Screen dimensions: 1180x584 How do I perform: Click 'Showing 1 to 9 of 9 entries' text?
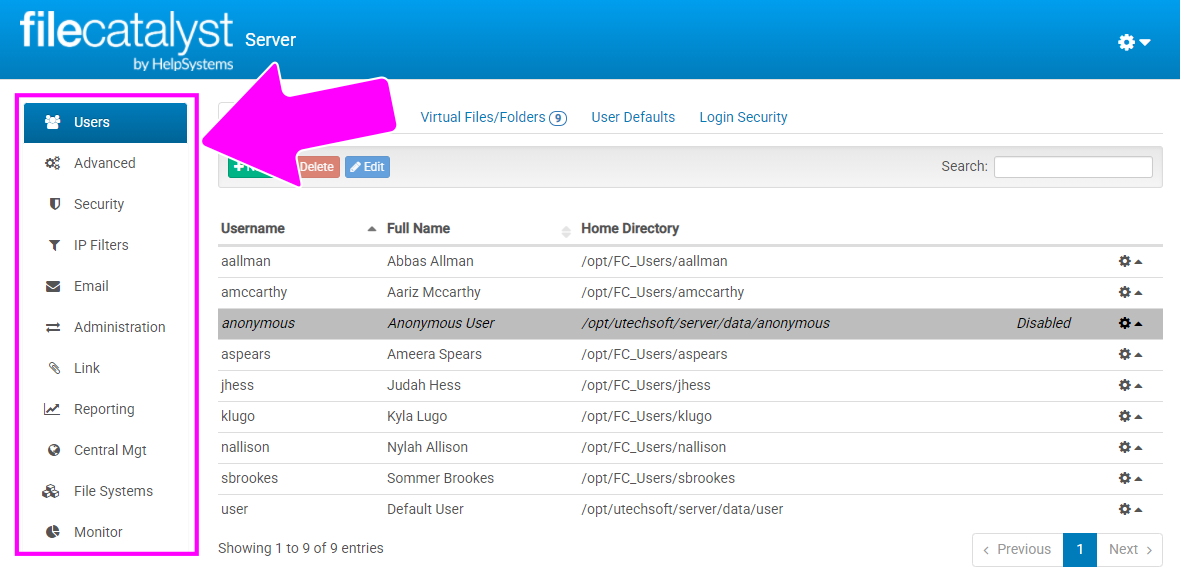coord(301,548)
